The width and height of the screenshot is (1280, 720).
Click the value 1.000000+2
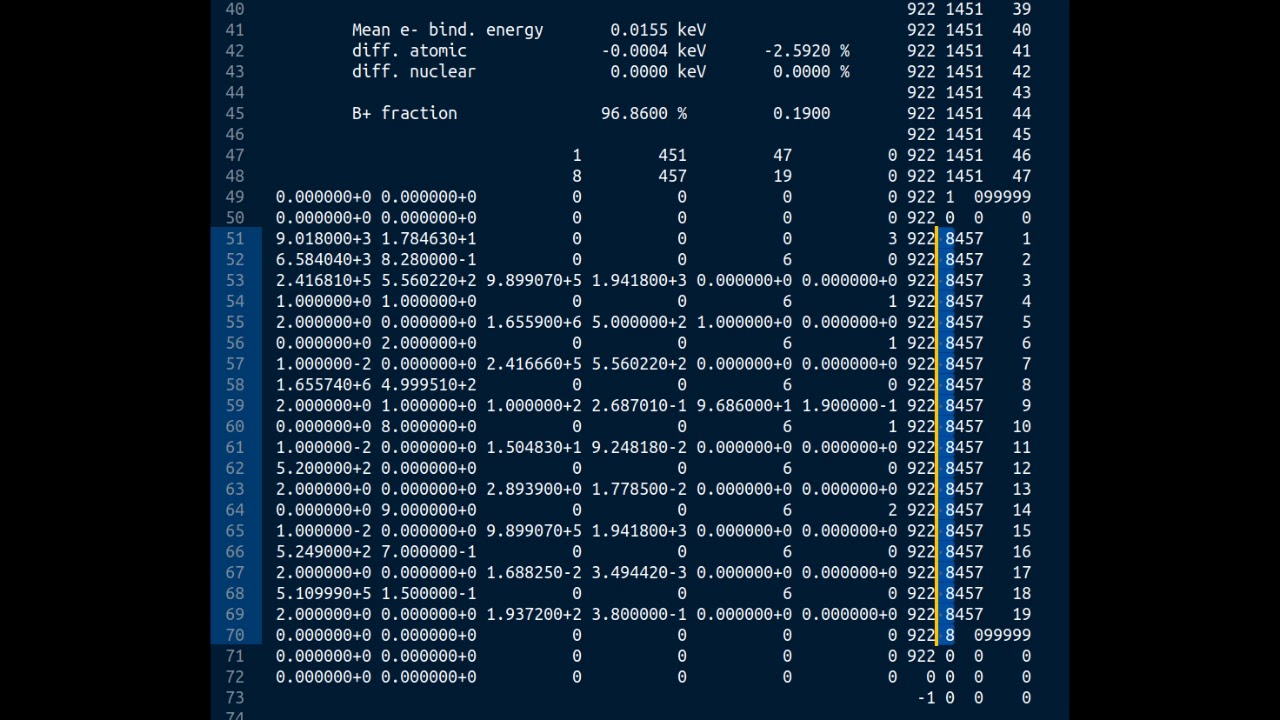[534, 406]
